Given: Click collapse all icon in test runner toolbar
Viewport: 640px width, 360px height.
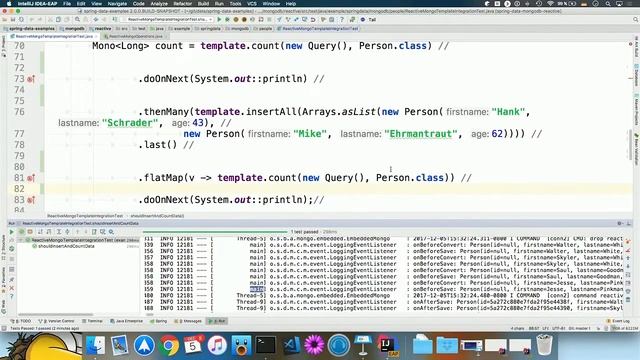Looking at the screenshot, I should click(x=67, y=232).
